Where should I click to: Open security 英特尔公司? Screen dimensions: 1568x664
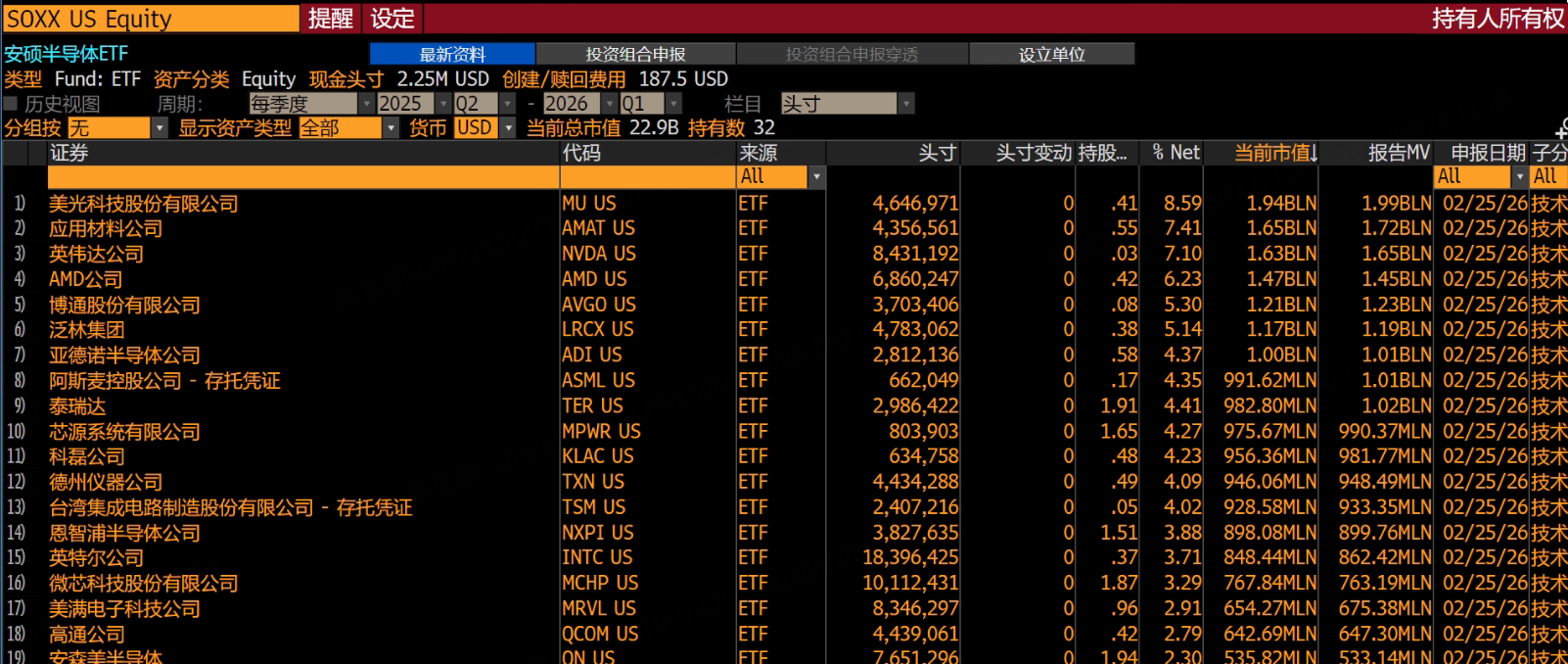(96, 558)
